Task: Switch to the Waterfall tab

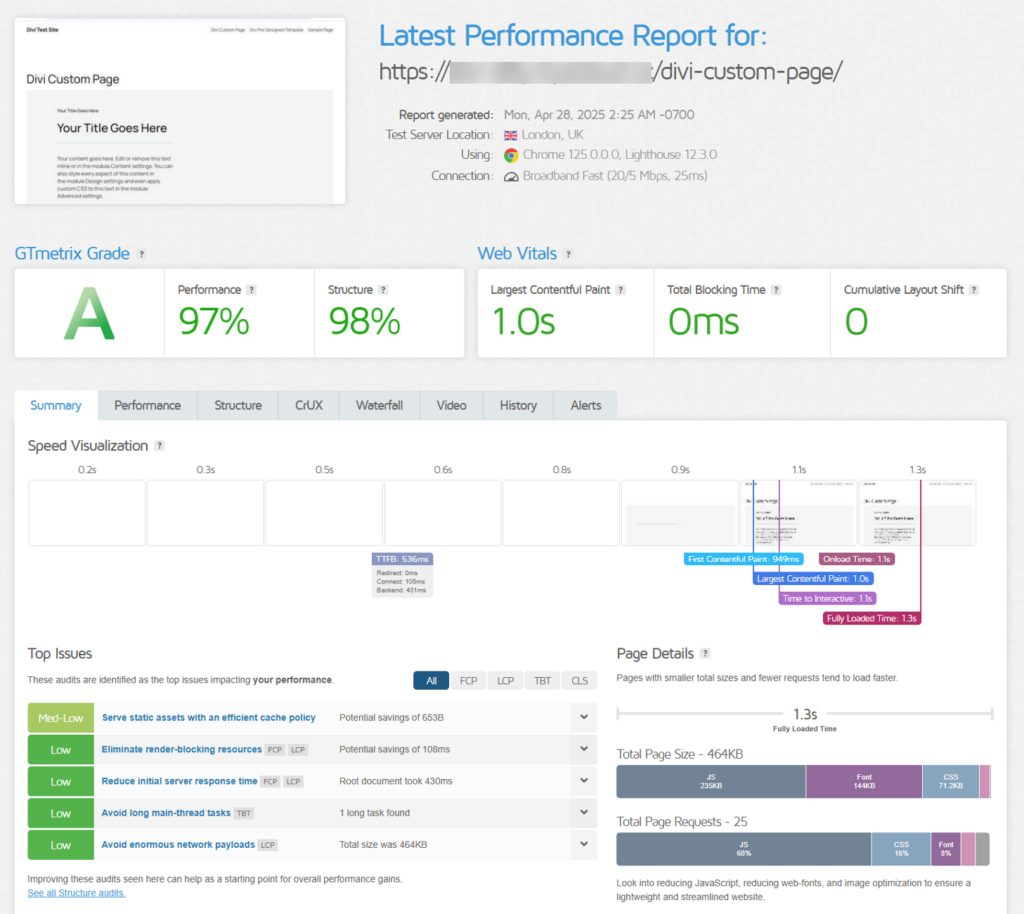Action: point(379,405)
